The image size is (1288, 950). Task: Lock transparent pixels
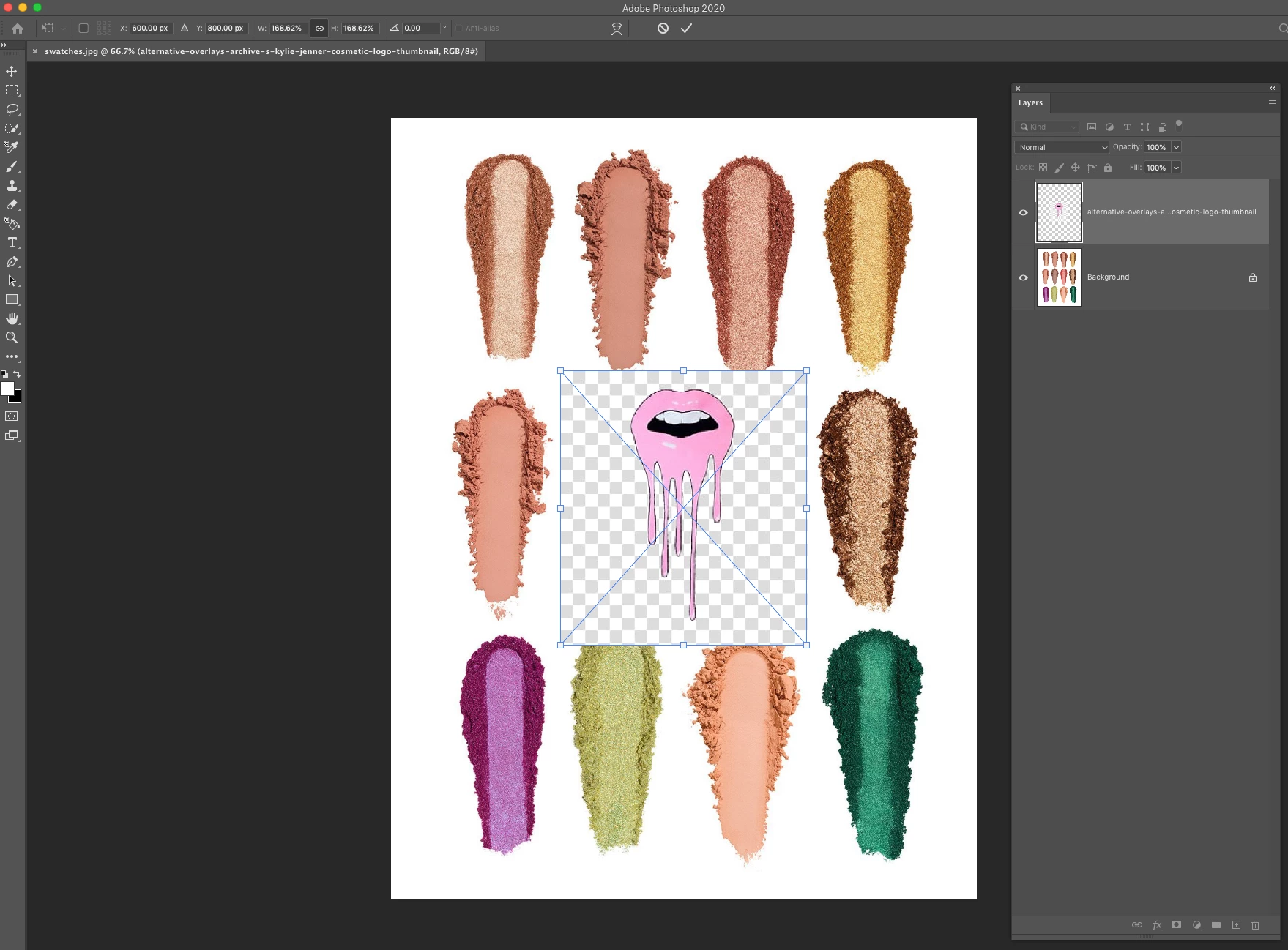tap(1043, 168)
